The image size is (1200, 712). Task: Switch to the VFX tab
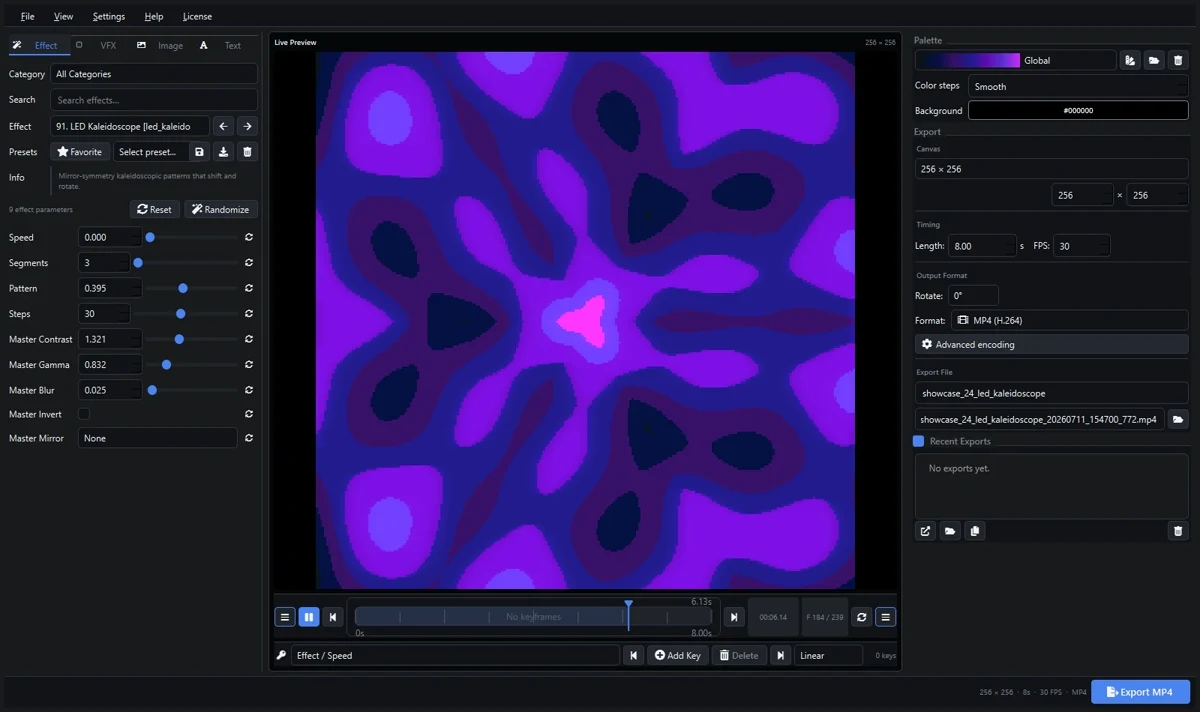pyautogui.click(x=99, y=45)
